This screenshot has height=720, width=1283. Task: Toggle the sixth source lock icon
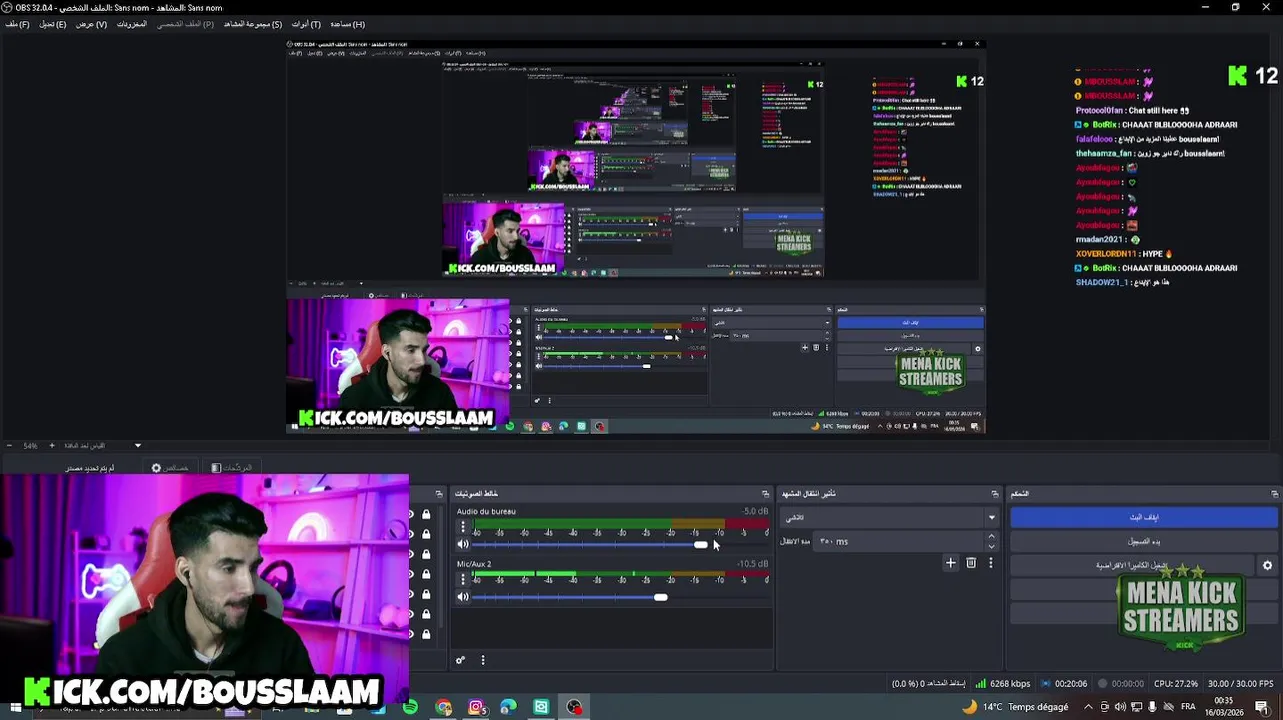pyautogui.click(x=426, y=615)
